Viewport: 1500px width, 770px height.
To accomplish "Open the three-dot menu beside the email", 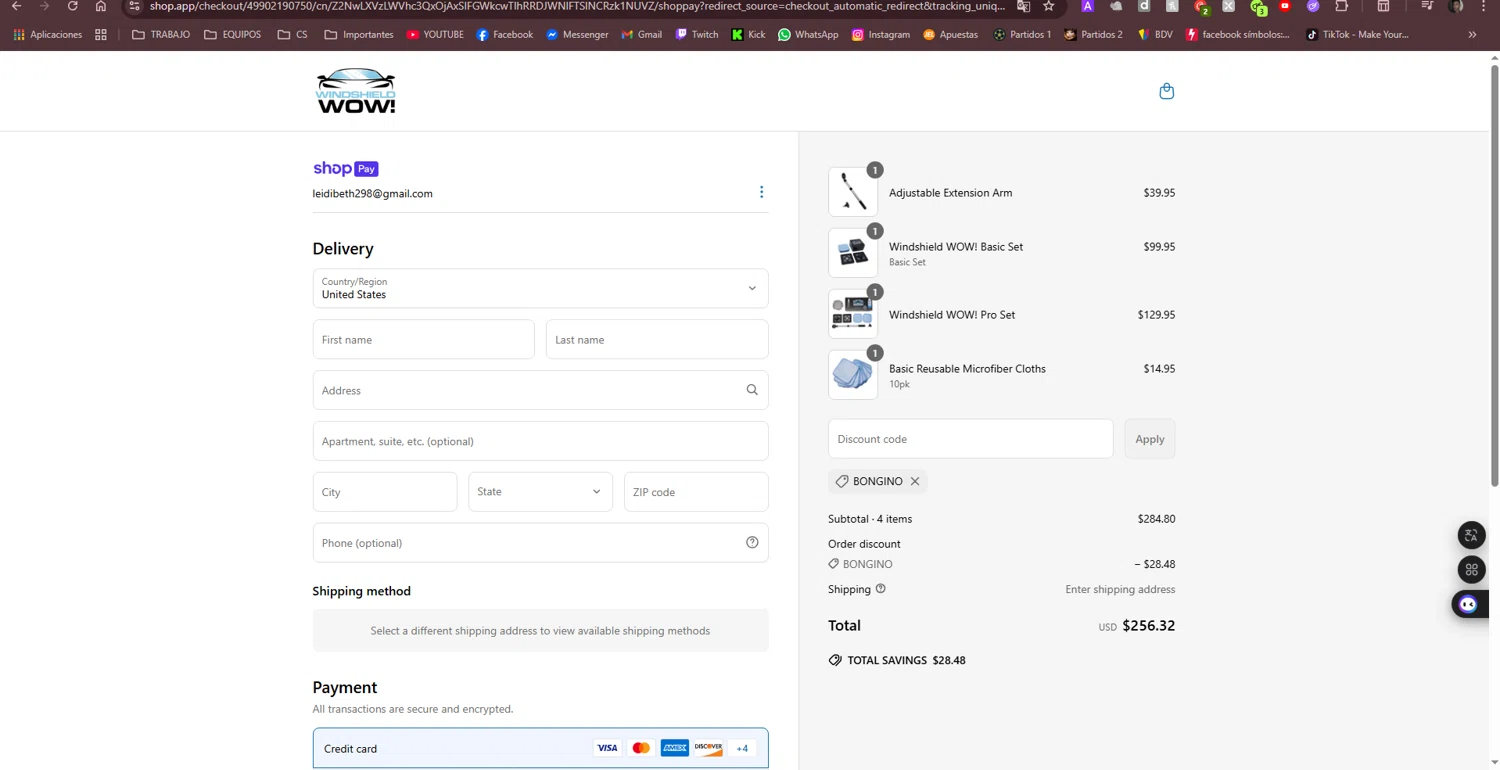I will point(761,192).
